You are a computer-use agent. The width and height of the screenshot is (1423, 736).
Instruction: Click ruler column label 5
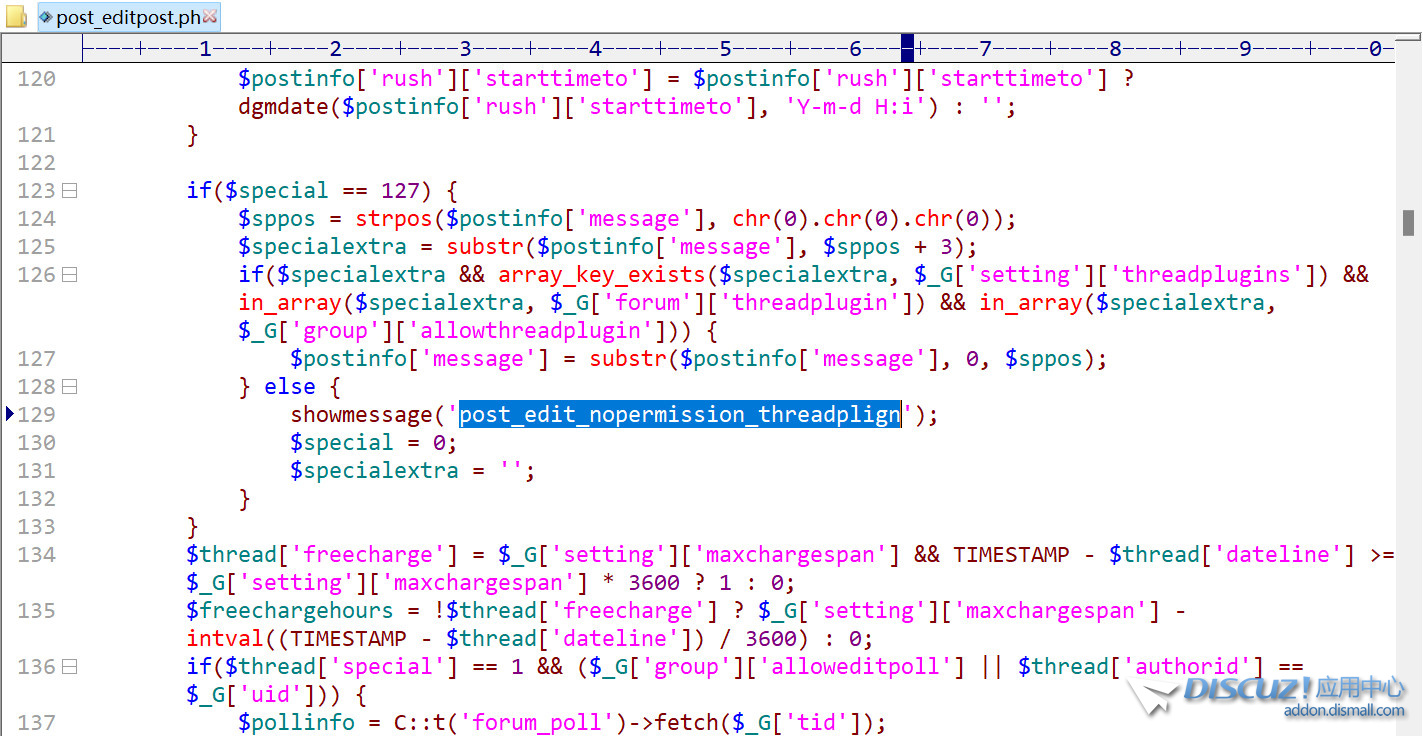725,47
